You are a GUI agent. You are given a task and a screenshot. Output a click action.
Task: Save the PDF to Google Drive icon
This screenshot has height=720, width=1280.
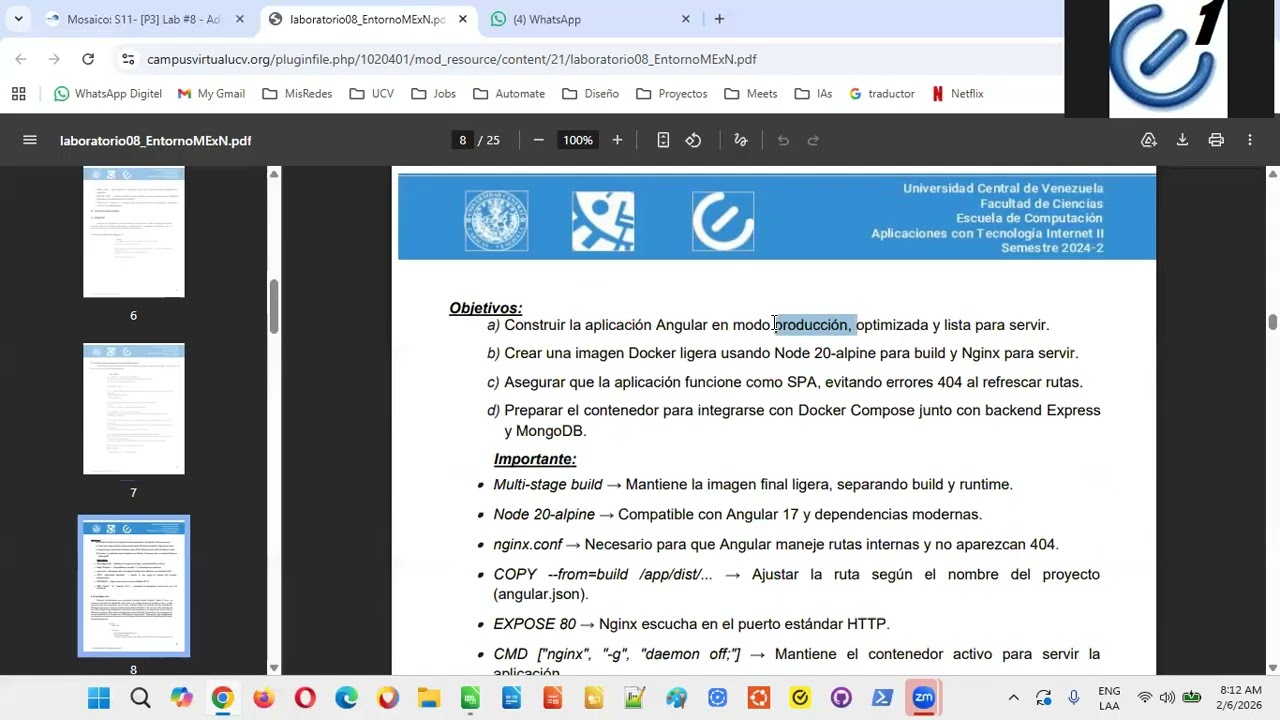click(1149, 140)
